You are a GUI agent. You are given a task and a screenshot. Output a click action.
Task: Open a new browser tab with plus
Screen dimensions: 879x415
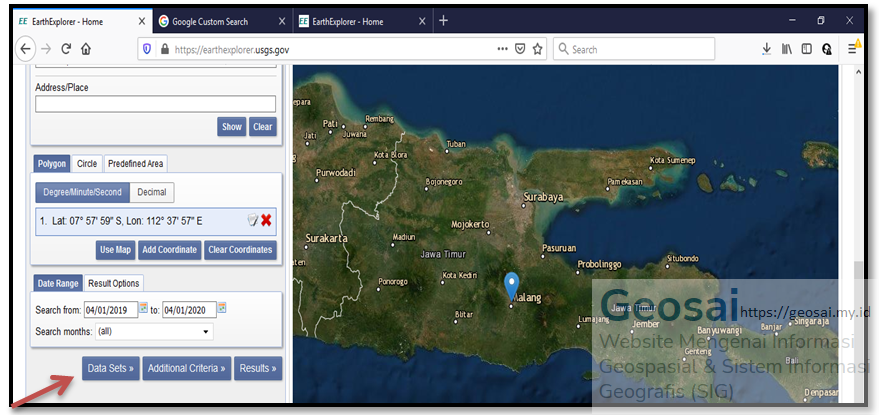(x=443, y=21)
